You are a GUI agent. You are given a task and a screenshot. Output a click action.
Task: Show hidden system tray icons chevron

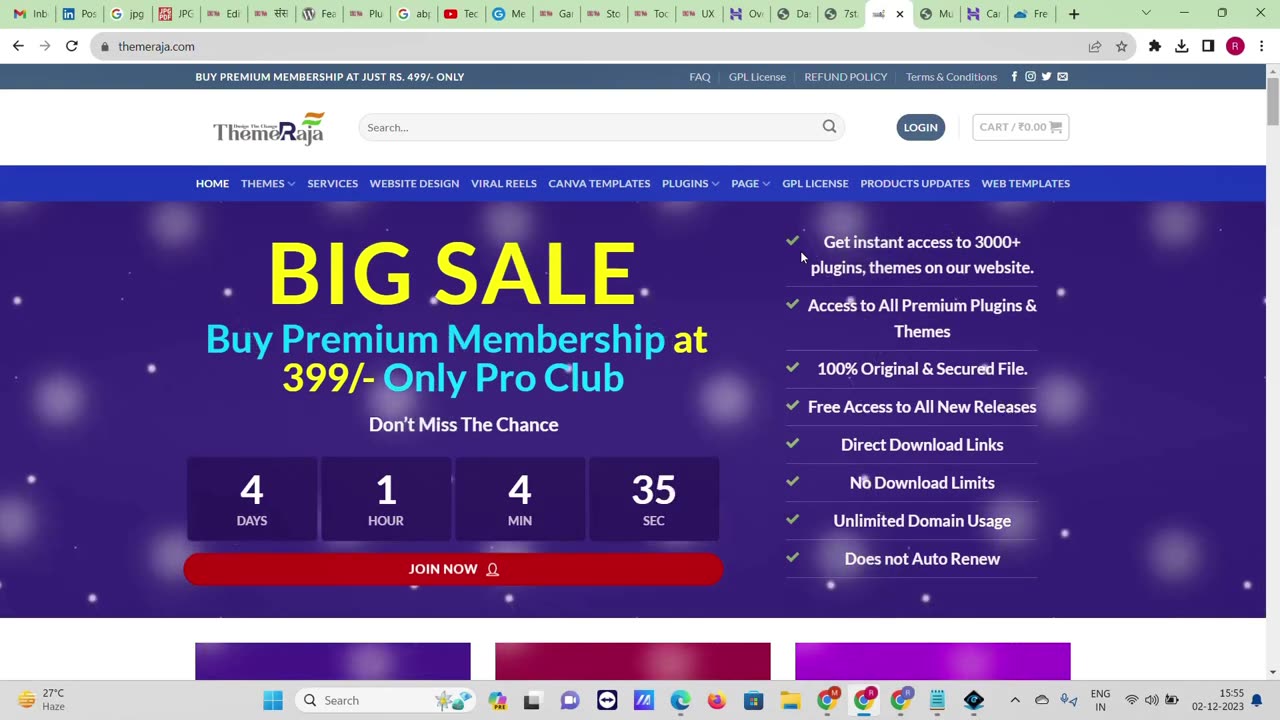(1014, 700)
